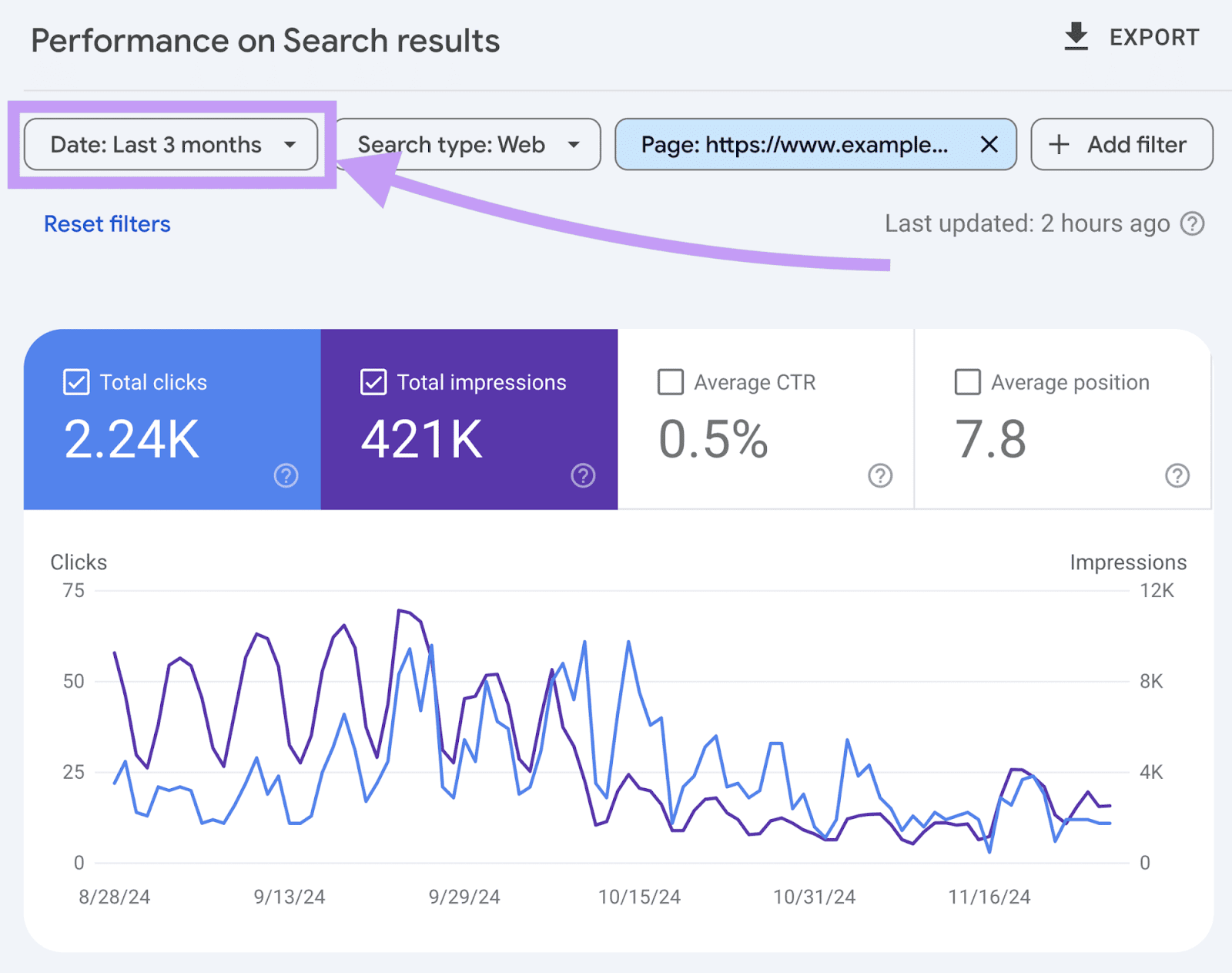
Task: Click the Export download icon
Action: (x=1076, y=37)
